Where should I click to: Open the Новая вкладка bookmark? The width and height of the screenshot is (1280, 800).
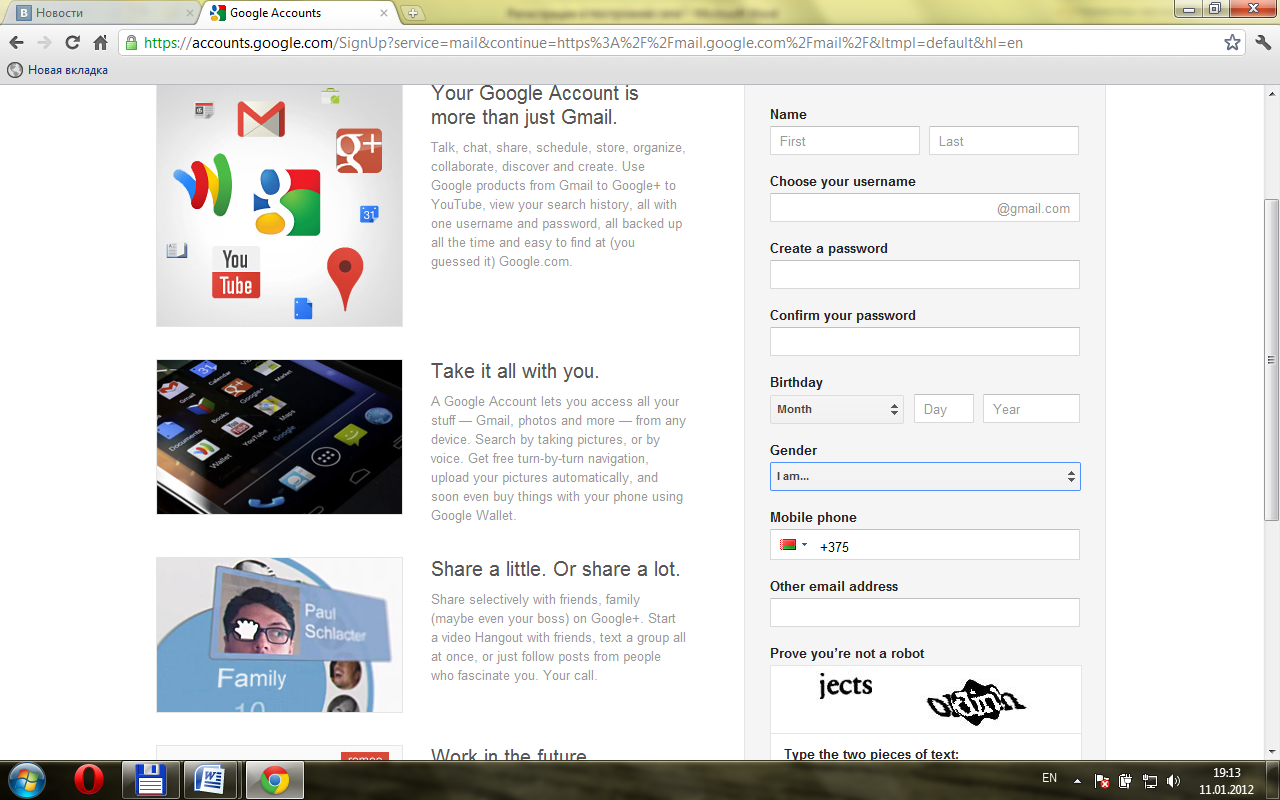pyautogui.click(x=58, y=70)
